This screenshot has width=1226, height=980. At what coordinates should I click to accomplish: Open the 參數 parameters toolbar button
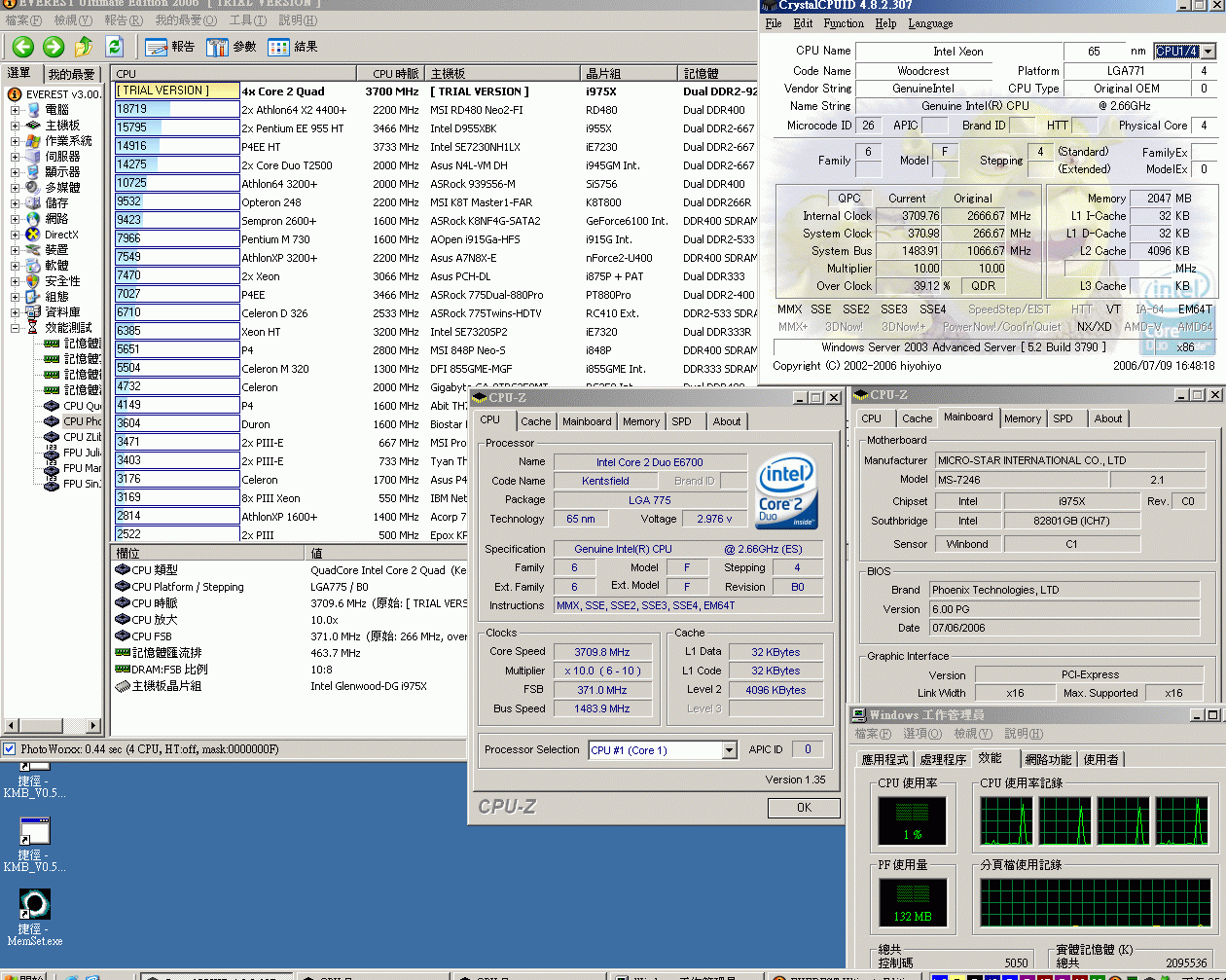point(232,47)
